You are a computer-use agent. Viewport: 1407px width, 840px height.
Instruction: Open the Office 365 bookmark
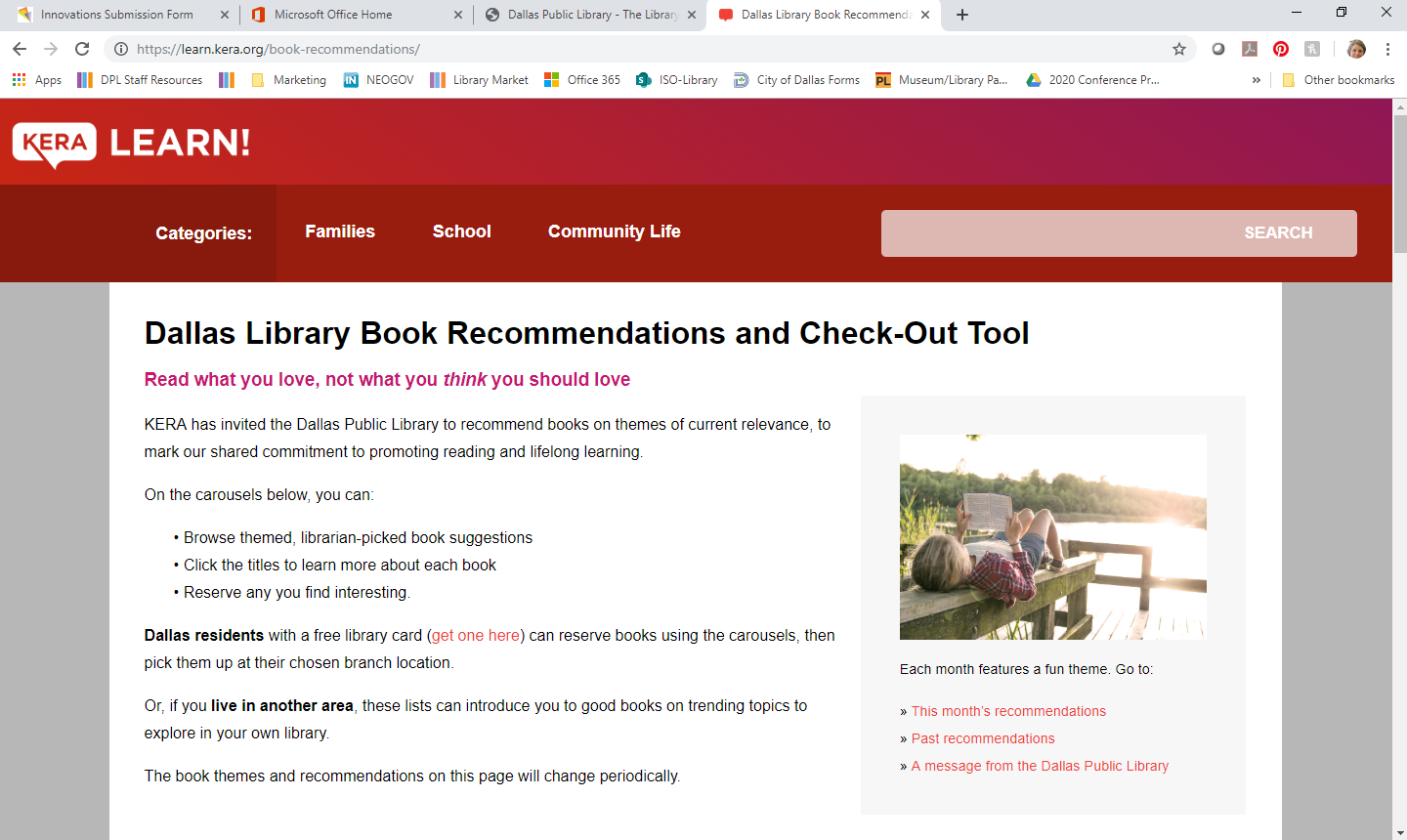[582, 80]
